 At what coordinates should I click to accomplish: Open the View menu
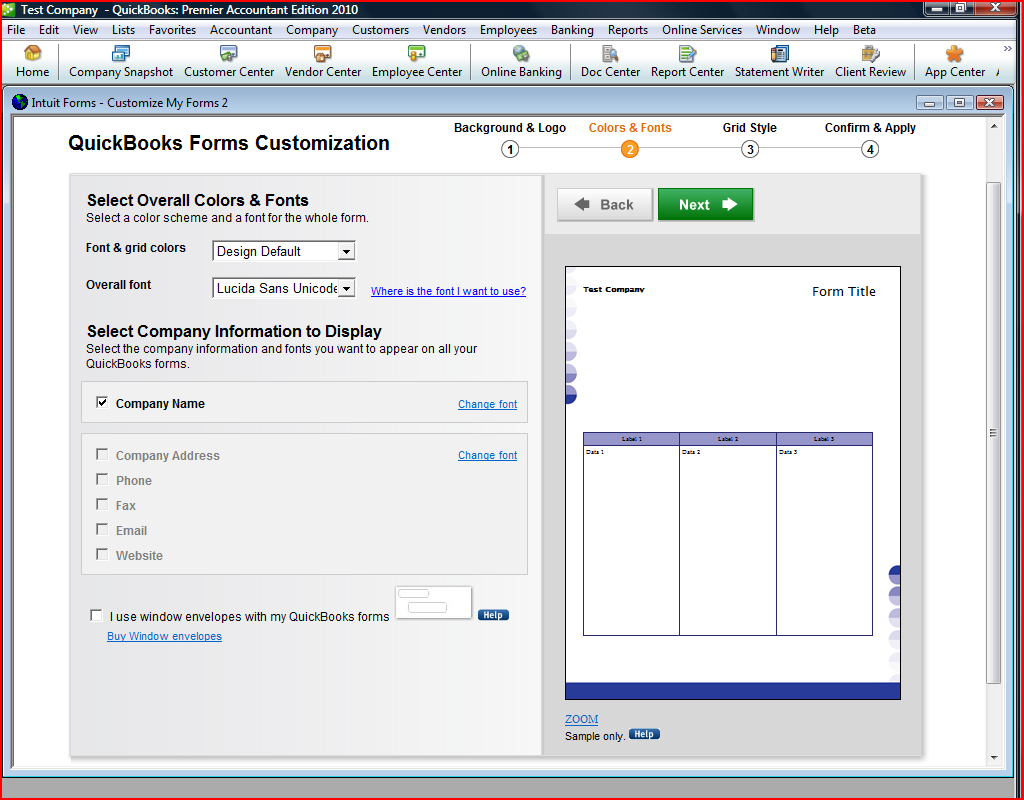tap(85, 30)
